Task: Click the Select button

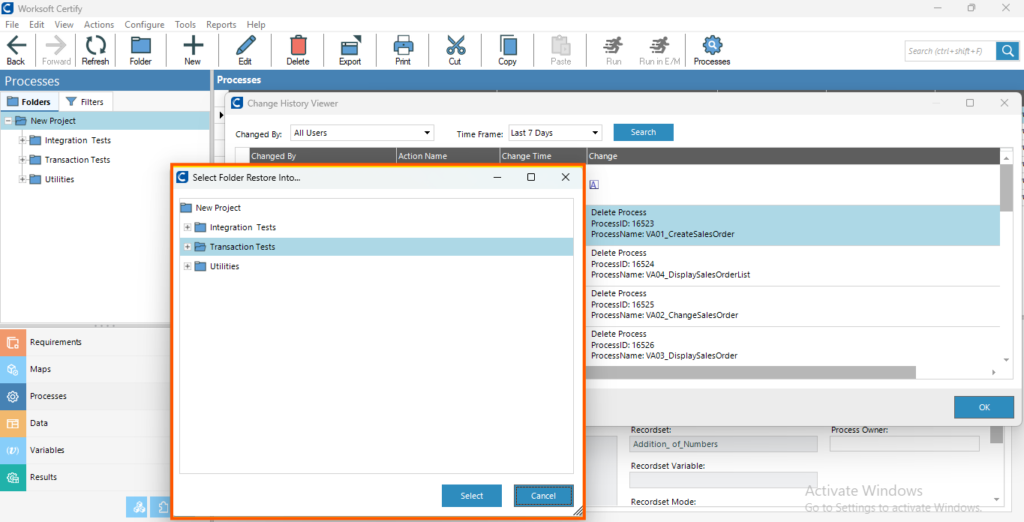Action: pyautogui.click(x=472, y=496)
